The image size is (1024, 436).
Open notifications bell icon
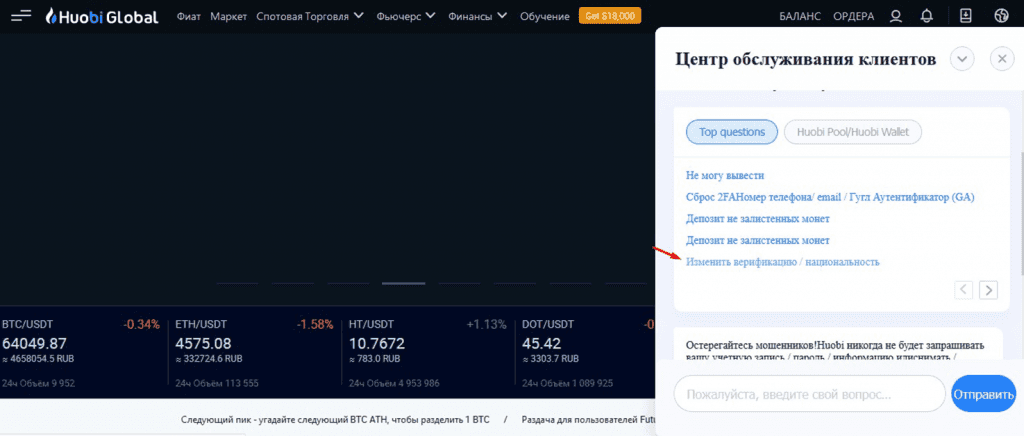click(x=926, y=16)
